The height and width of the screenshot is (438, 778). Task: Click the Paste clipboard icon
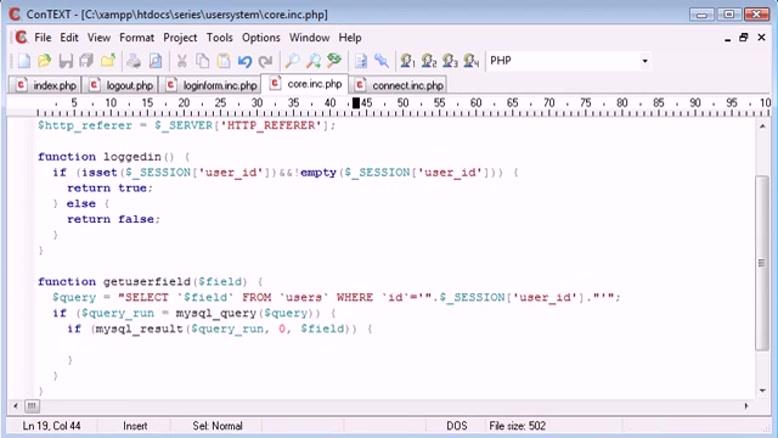[x=224, y=61]
